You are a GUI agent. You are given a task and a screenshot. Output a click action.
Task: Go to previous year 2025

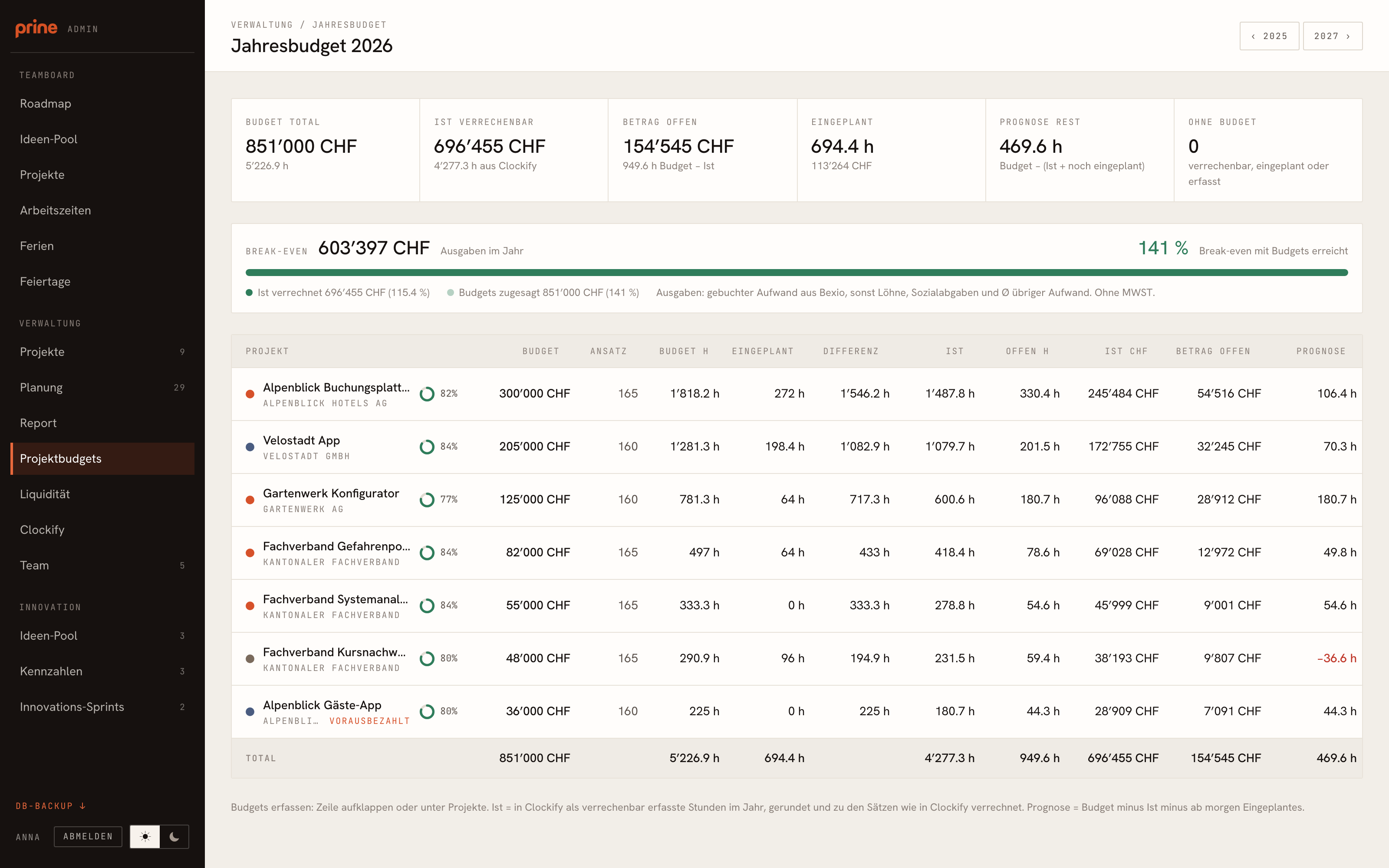coord(1269,36)
